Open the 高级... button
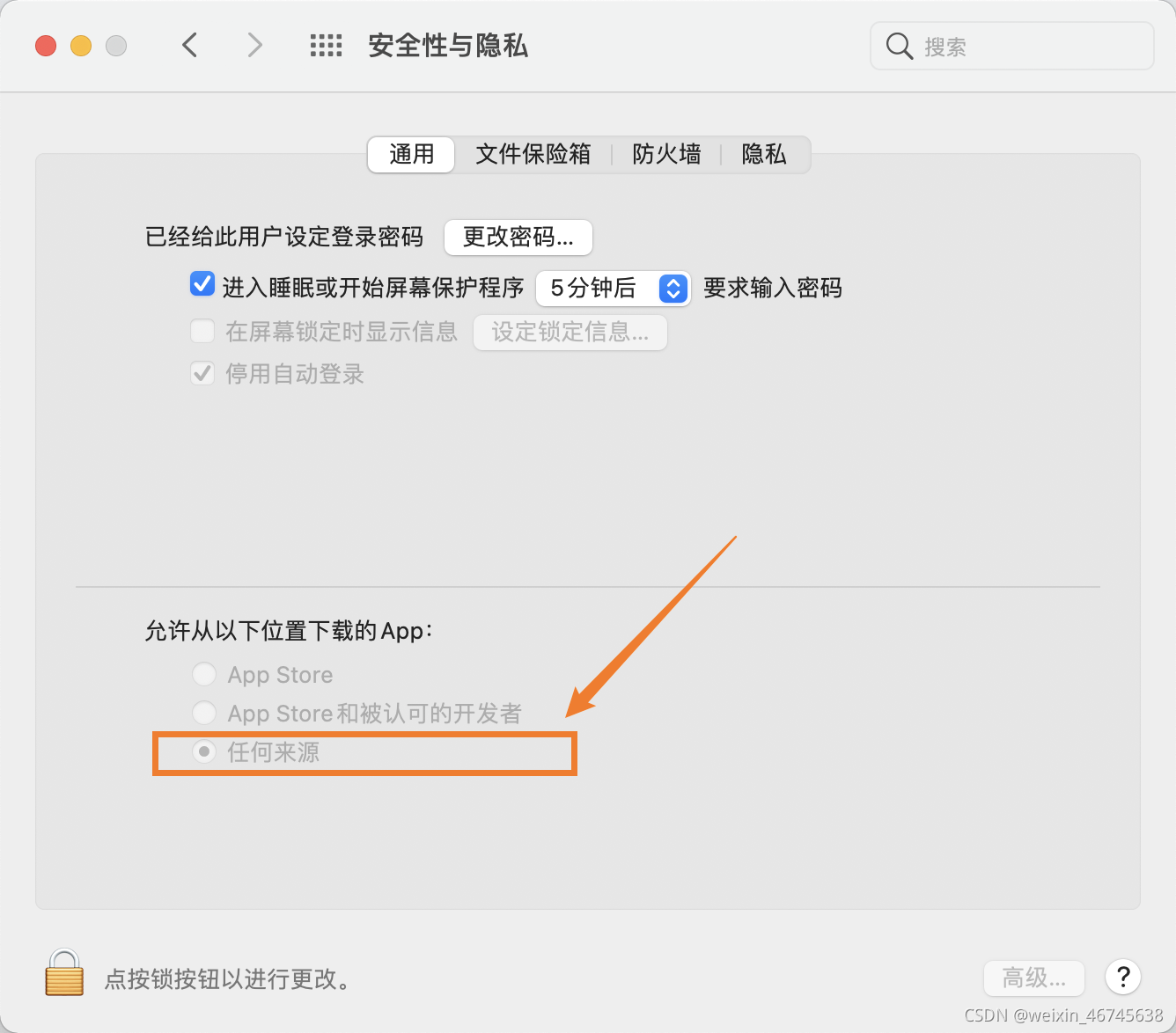Image resolution: width=1176 pixels, height=1033 pixels. point(1034,978)
